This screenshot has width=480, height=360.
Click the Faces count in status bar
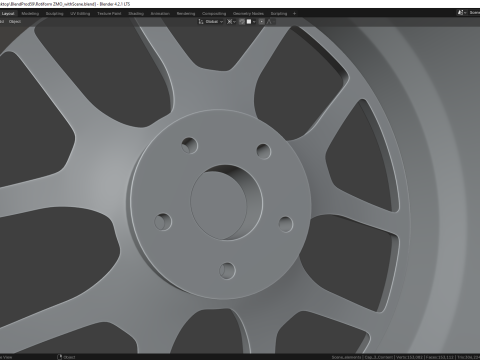pos(441,357)
